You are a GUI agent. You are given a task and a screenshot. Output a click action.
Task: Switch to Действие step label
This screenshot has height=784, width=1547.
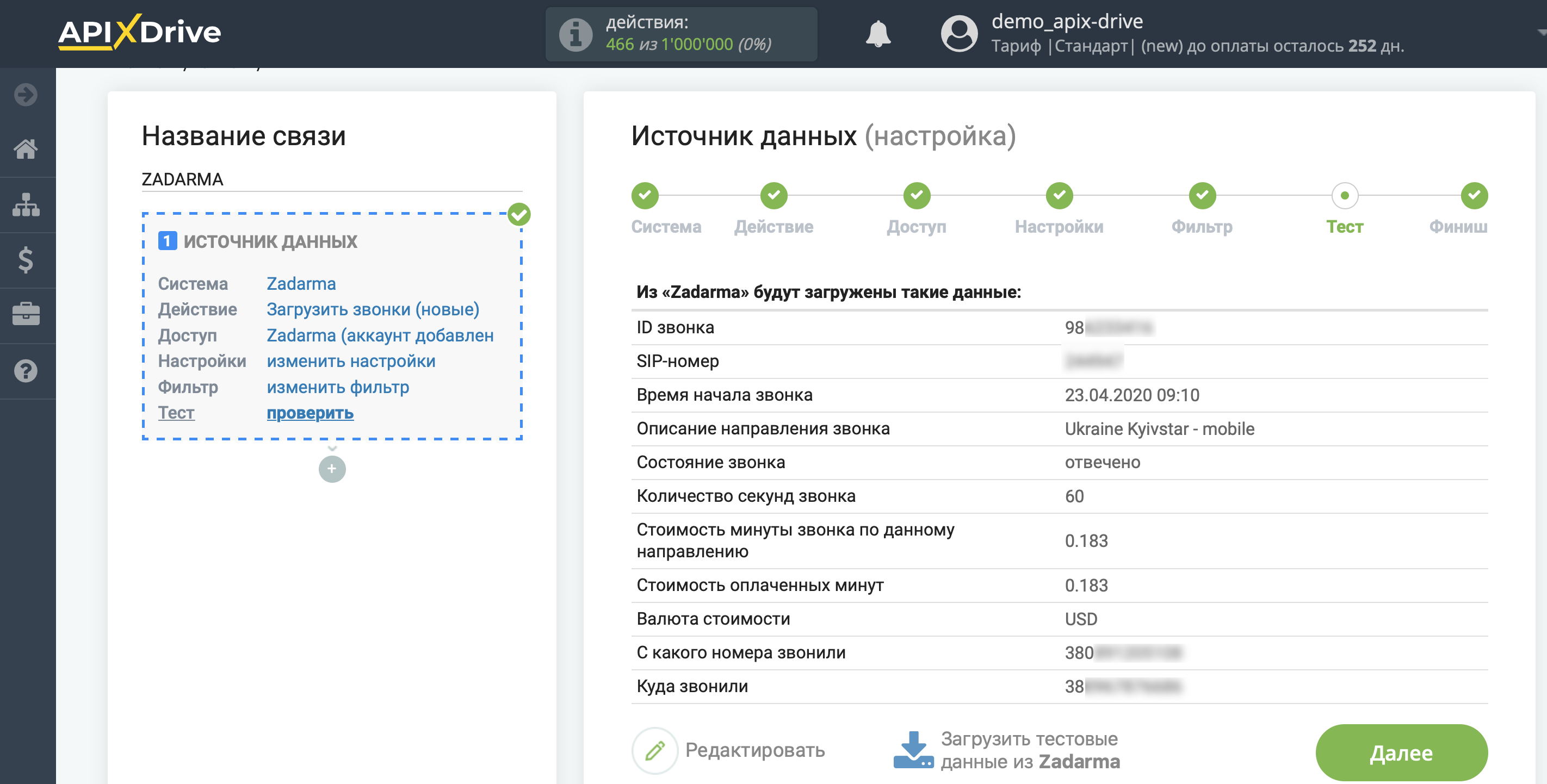[773, 227]
